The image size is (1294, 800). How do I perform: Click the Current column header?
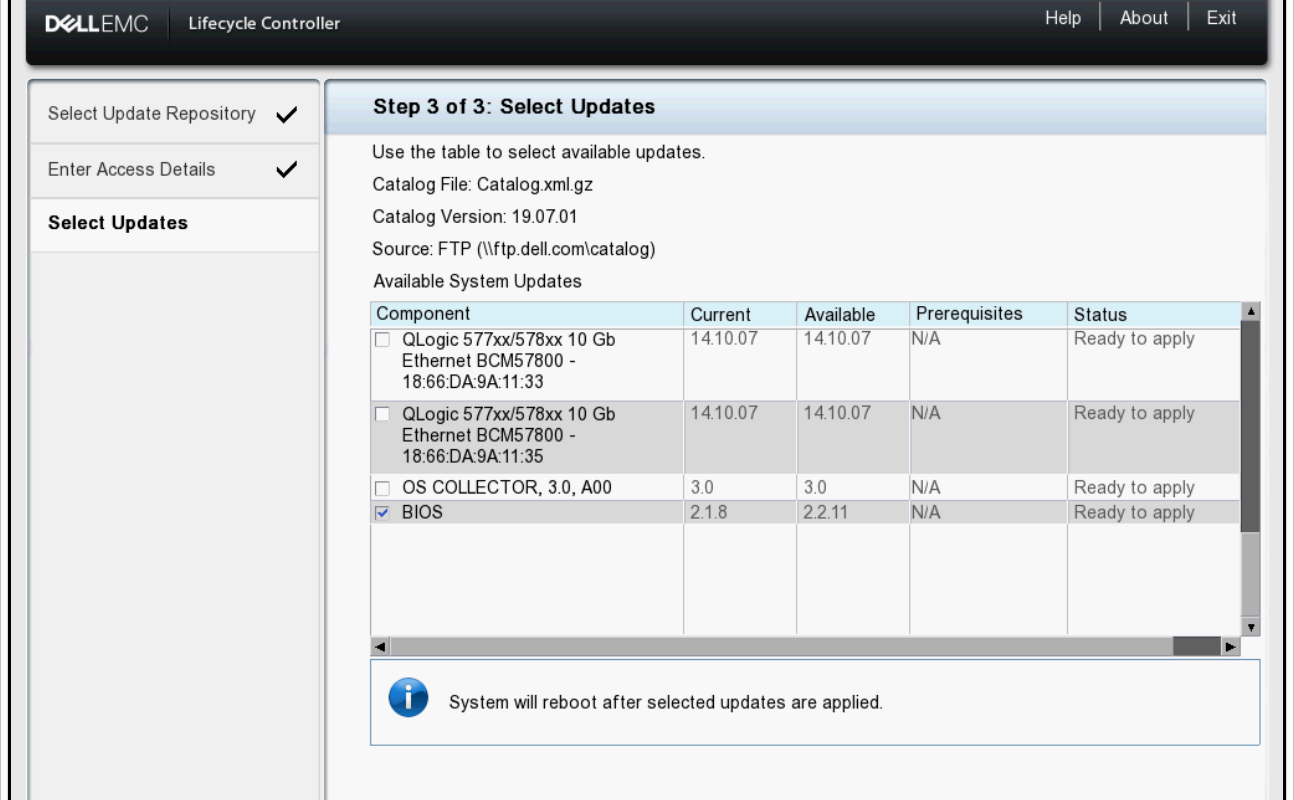click(x=740, y=314)
